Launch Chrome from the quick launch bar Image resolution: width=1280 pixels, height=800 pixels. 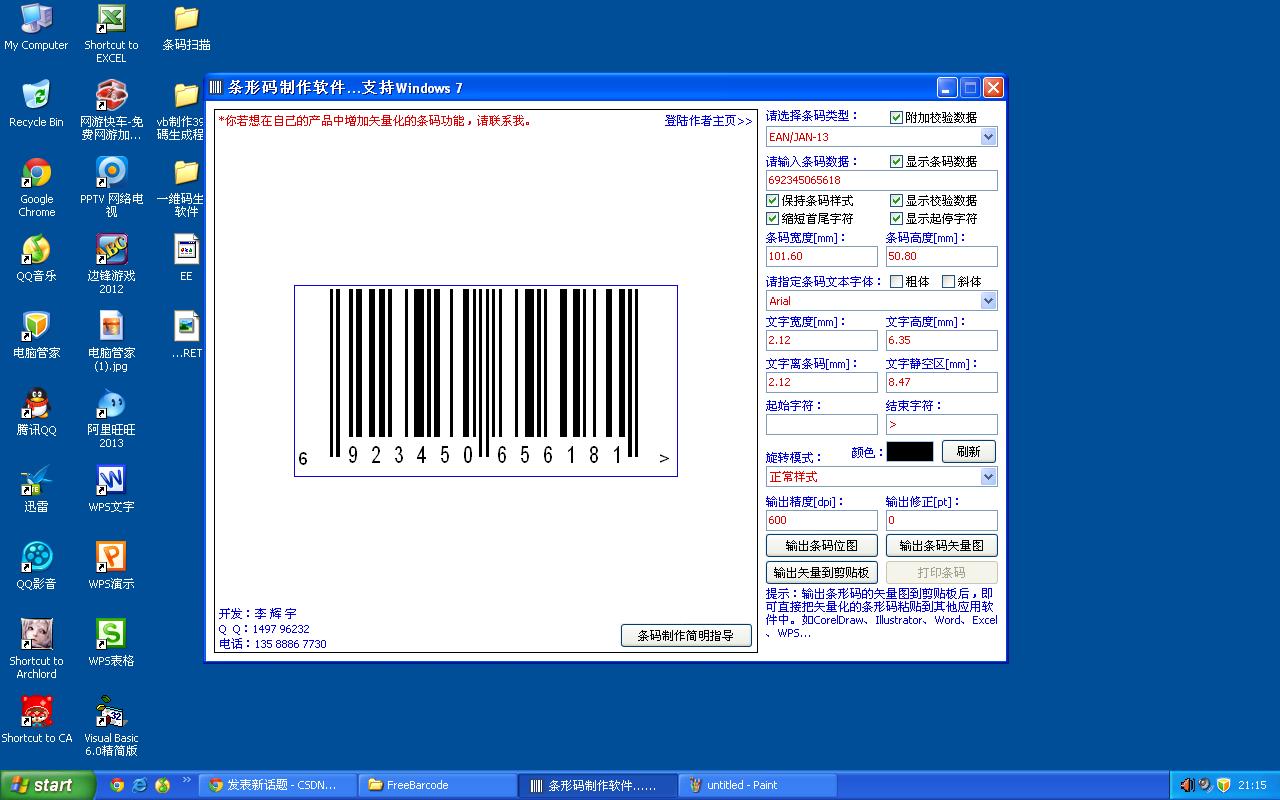(x=117, y=785)
